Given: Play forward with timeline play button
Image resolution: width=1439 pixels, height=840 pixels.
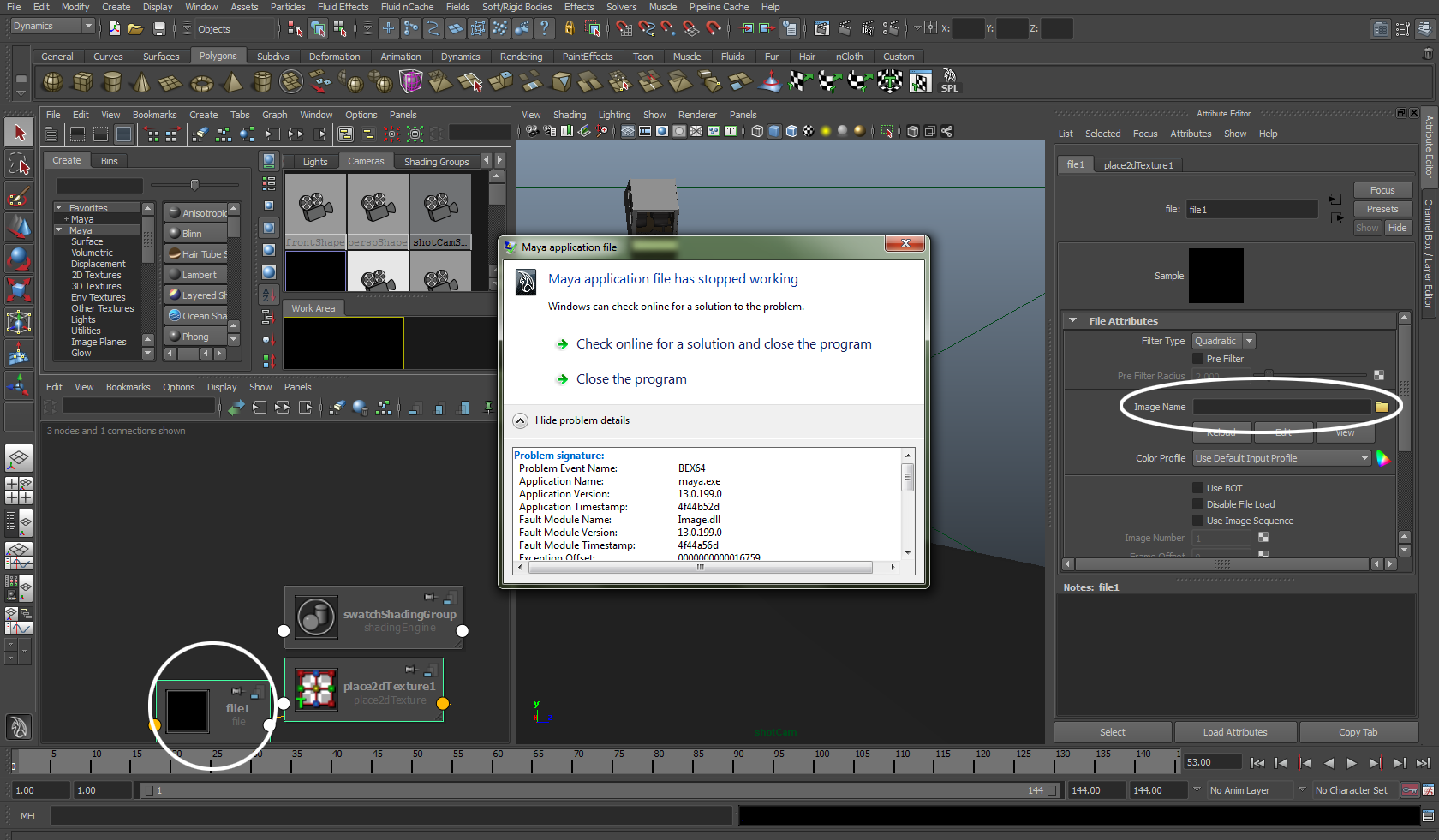Looking at the screenshot, I should [x=1352, y=763].
